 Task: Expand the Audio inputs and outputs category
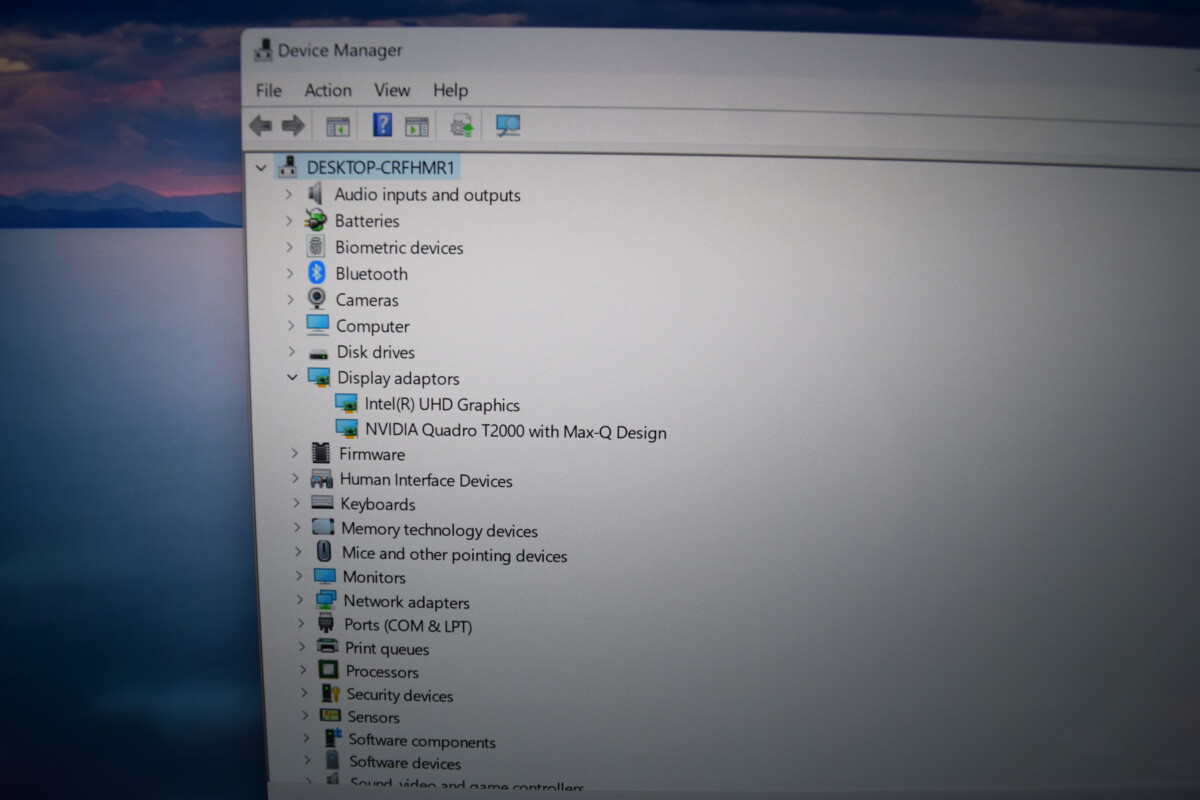289,194
